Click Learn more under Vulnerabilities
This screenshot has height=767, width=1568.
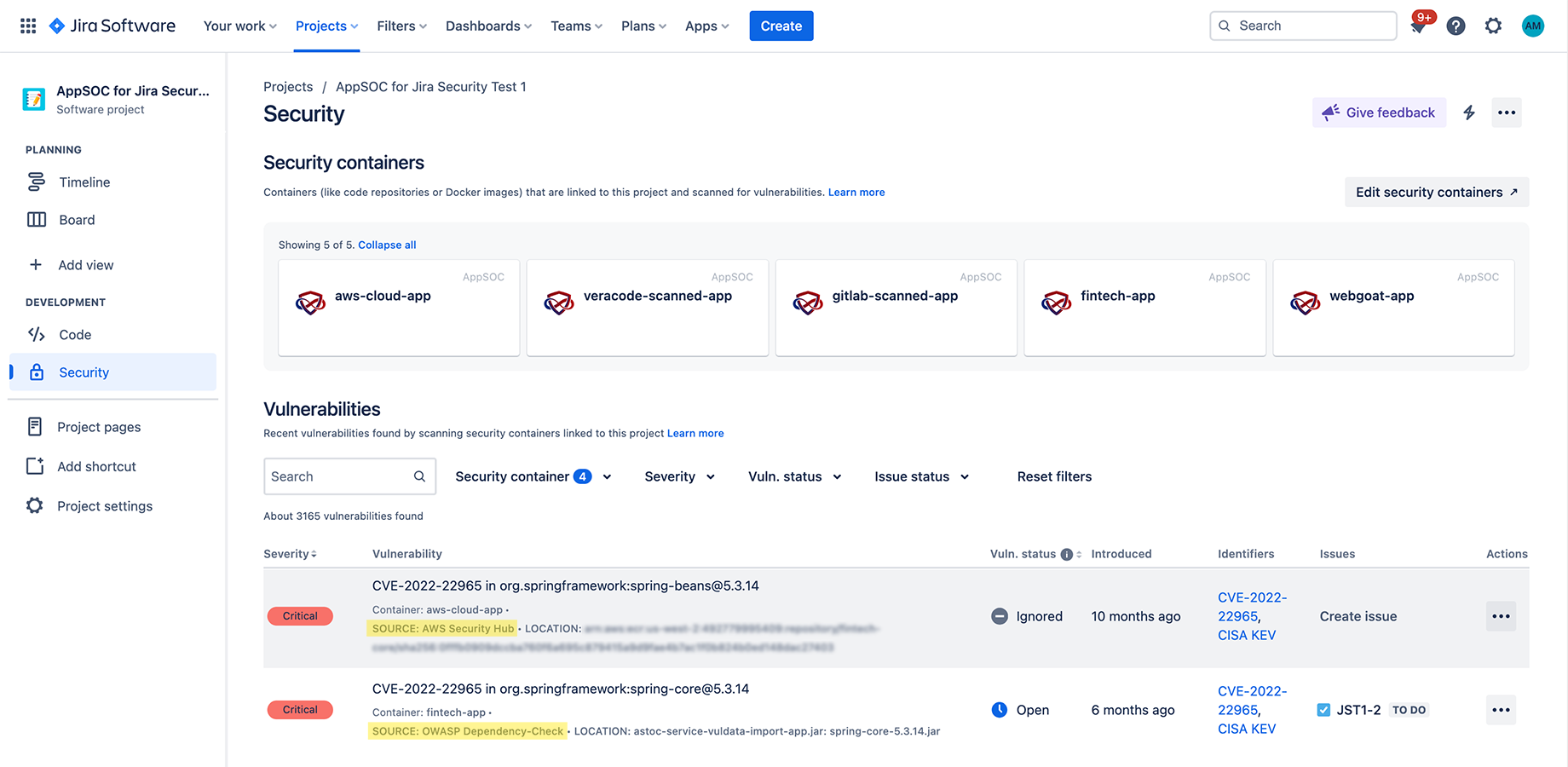pos(695,434)
